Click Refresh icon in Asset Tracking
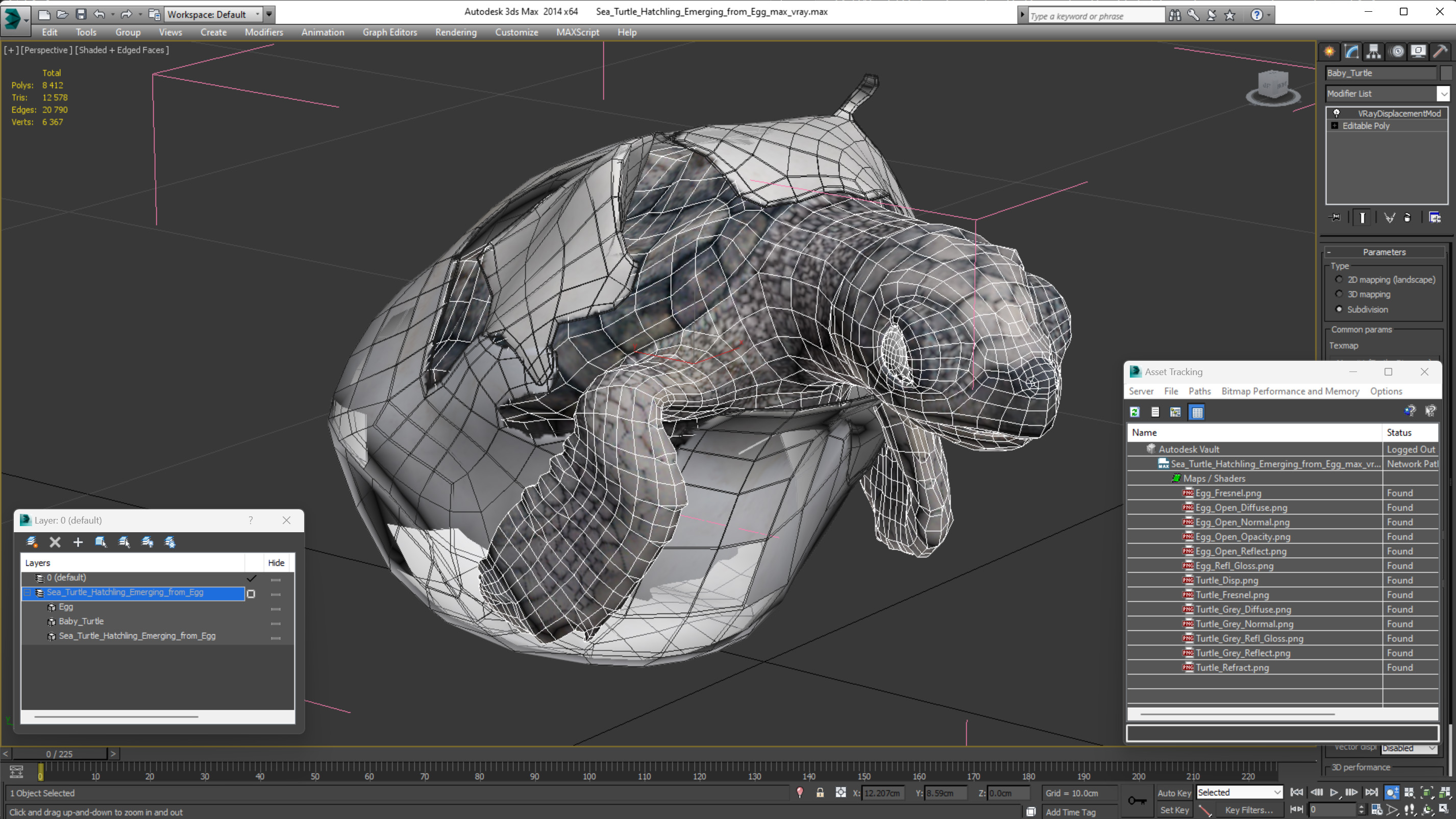 click(1134, 412)
